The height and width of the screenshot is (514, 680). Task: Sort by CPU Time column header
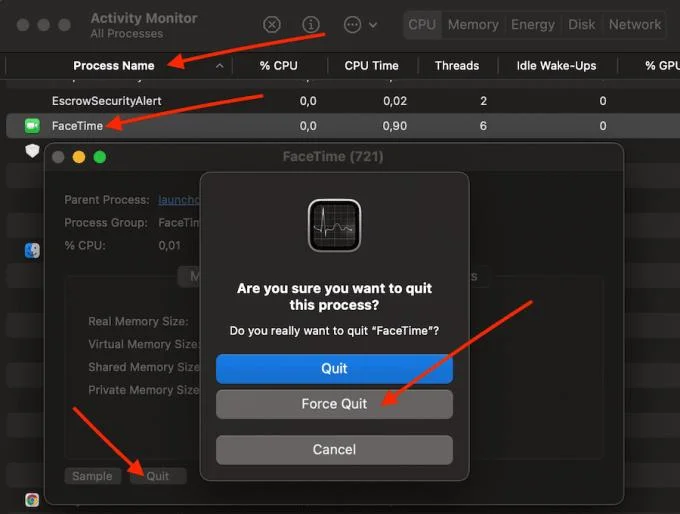click(x=371, y=65)
